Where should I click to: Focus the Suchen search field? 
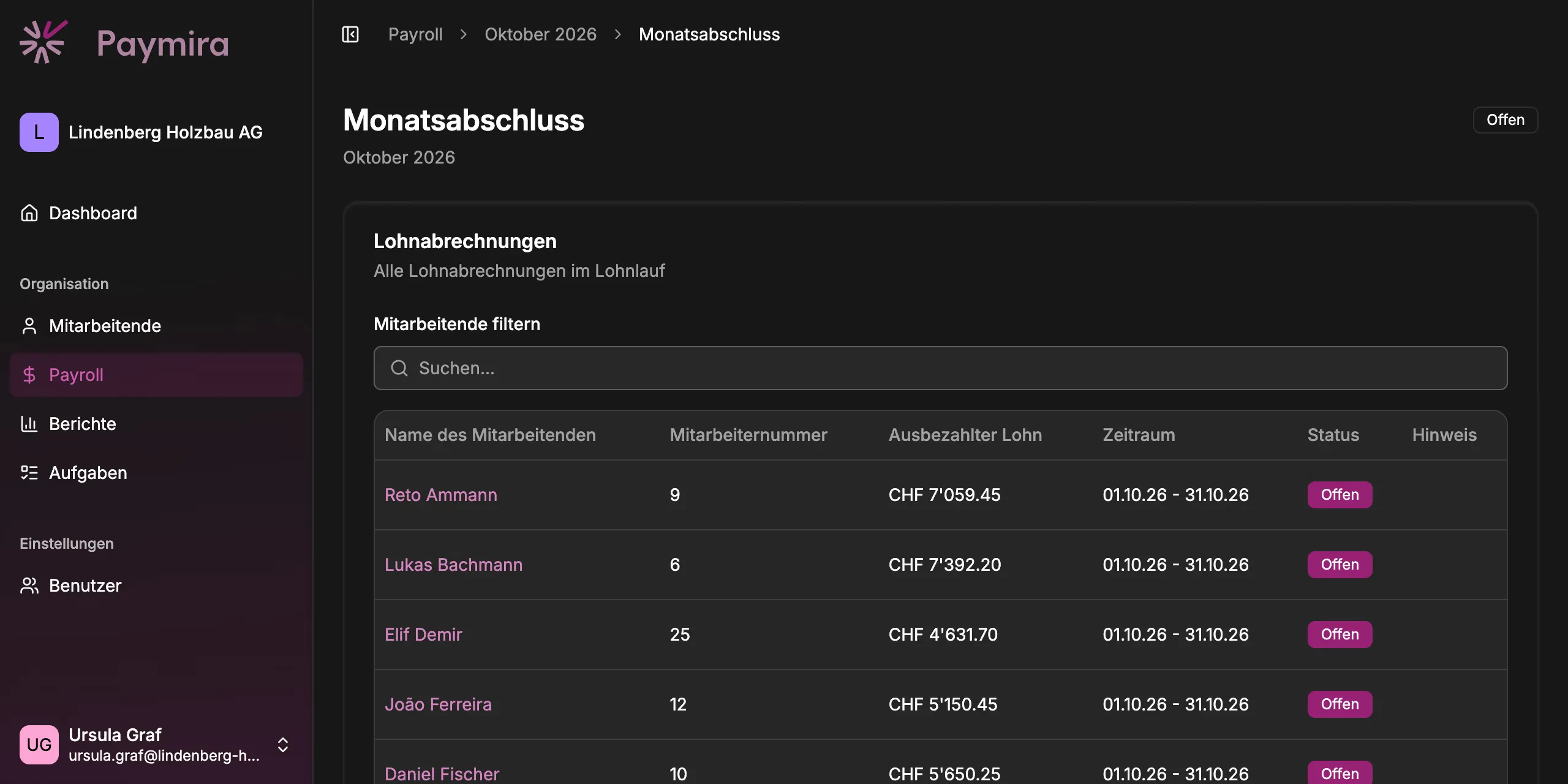point(940,368)
